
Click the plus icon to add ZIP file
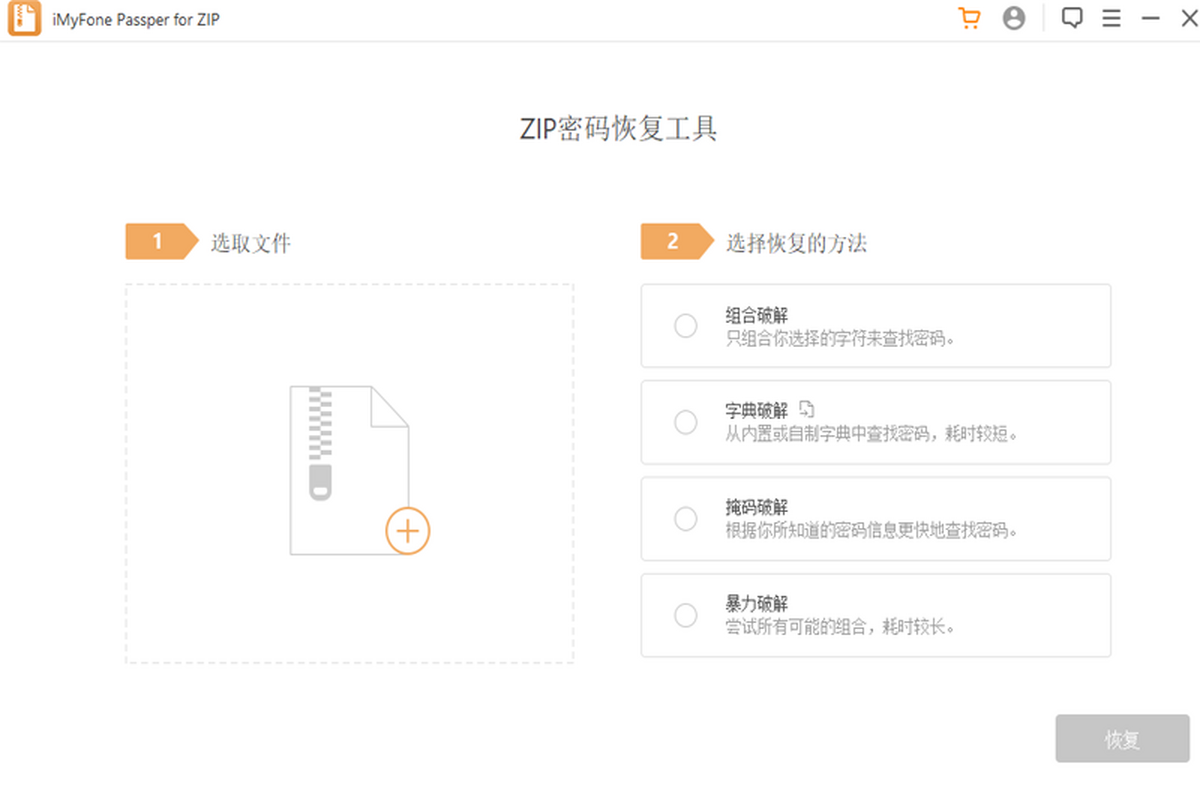coord(407,531)
